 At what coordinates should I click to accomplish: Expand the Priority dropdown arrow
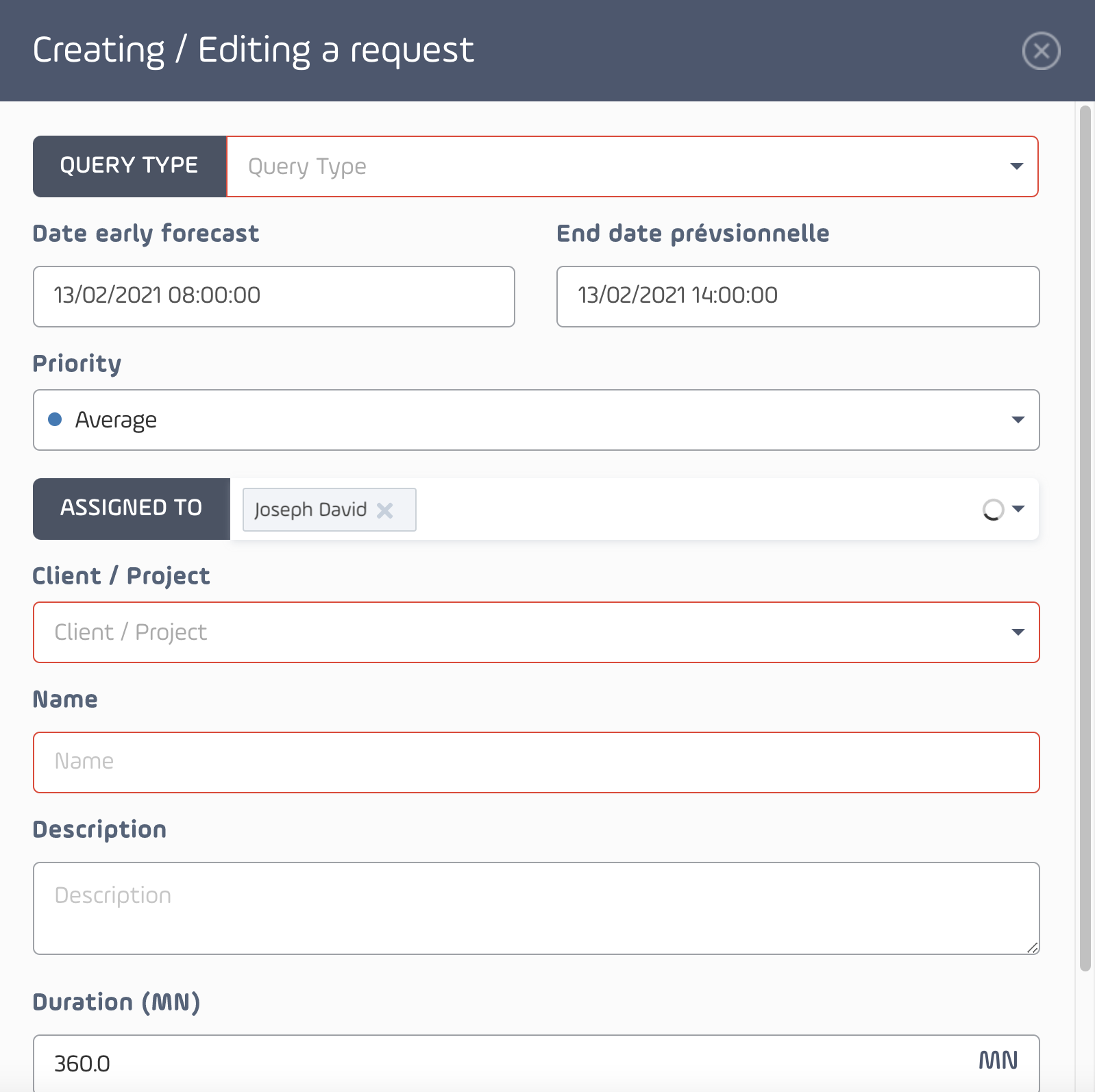[x=1018, y=420]
